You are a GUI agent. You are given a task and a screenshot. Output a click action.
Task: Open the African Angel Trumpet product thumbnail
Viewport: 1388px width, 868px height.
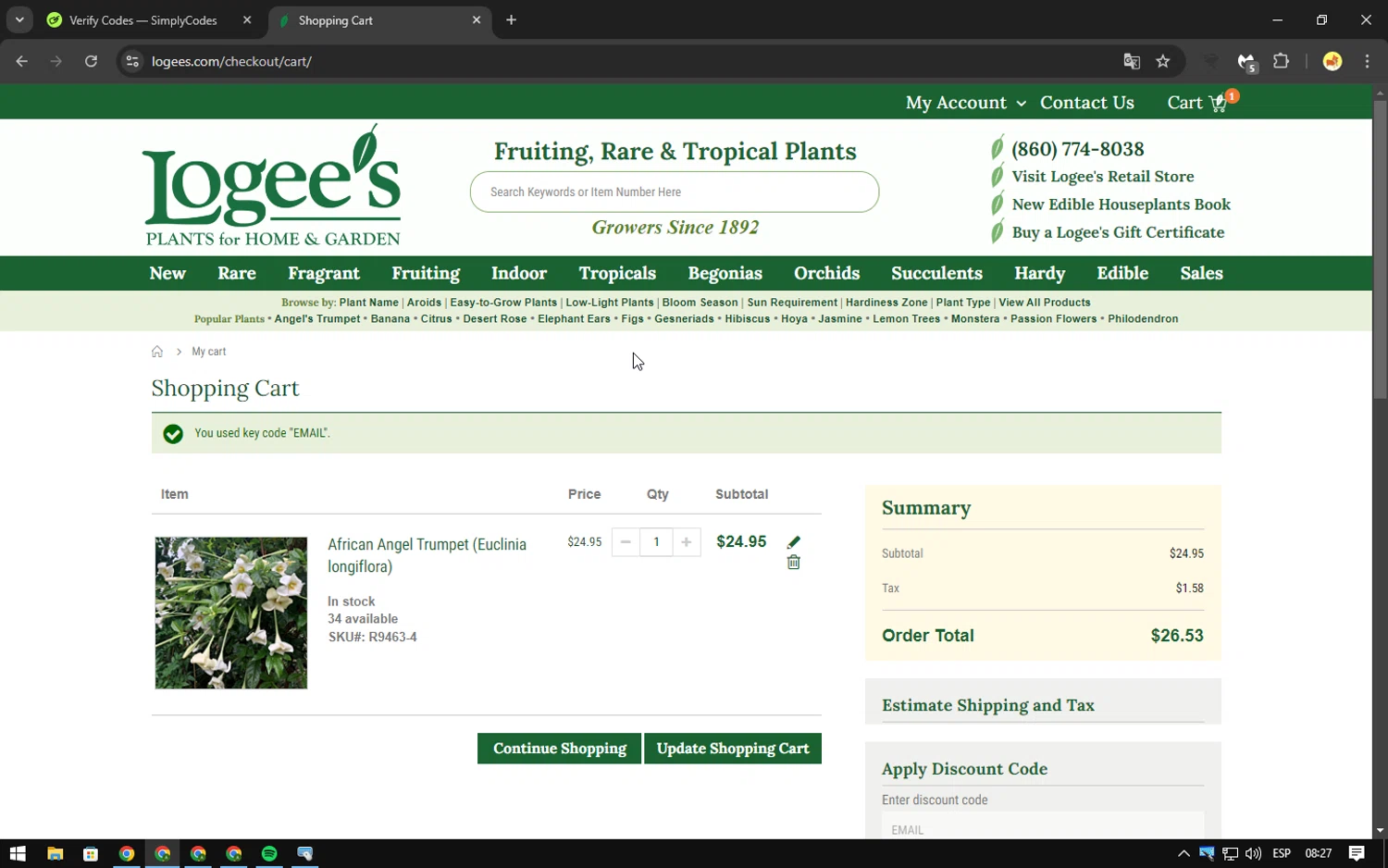click(x=231, y=613)
